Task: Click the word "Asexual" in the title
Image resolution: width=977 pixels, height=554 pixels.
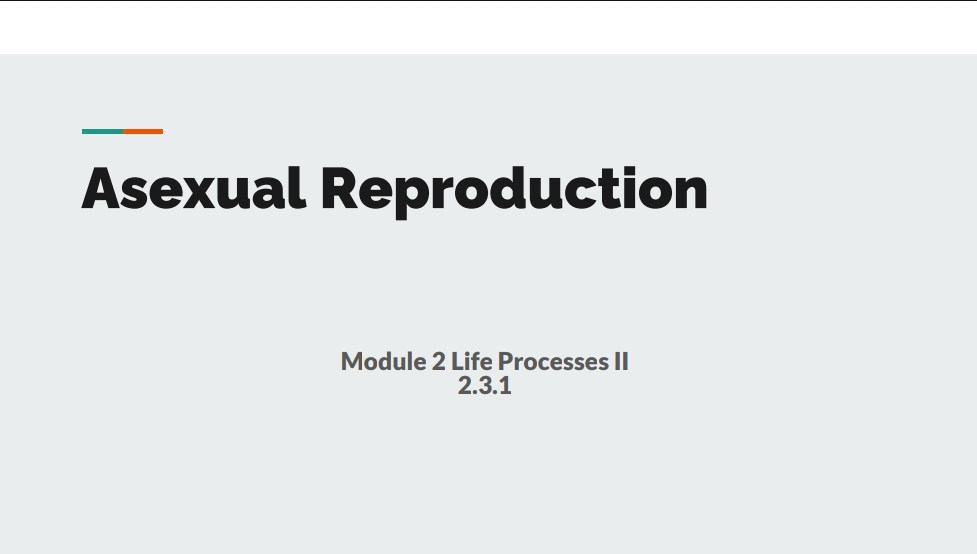Action: [193, 188]
